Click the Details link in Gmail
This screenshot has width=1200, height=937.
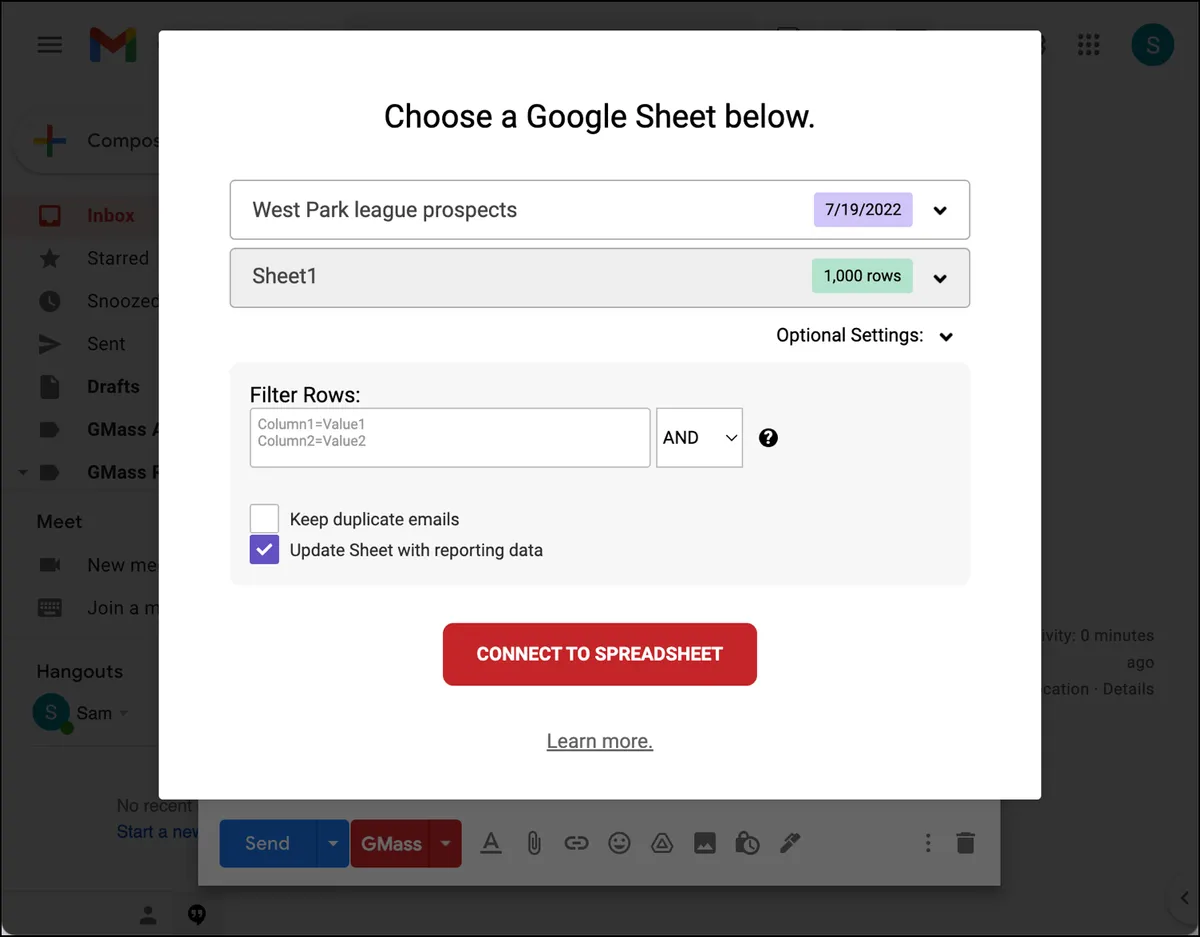point(1128,689)
